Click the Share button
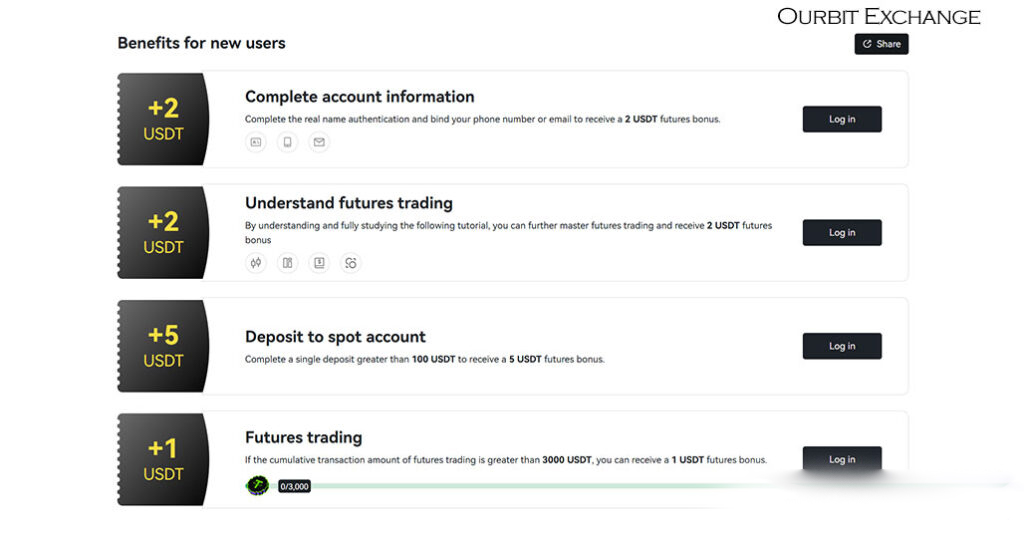This screenshot has height=536, width=1024. [881, 44]
